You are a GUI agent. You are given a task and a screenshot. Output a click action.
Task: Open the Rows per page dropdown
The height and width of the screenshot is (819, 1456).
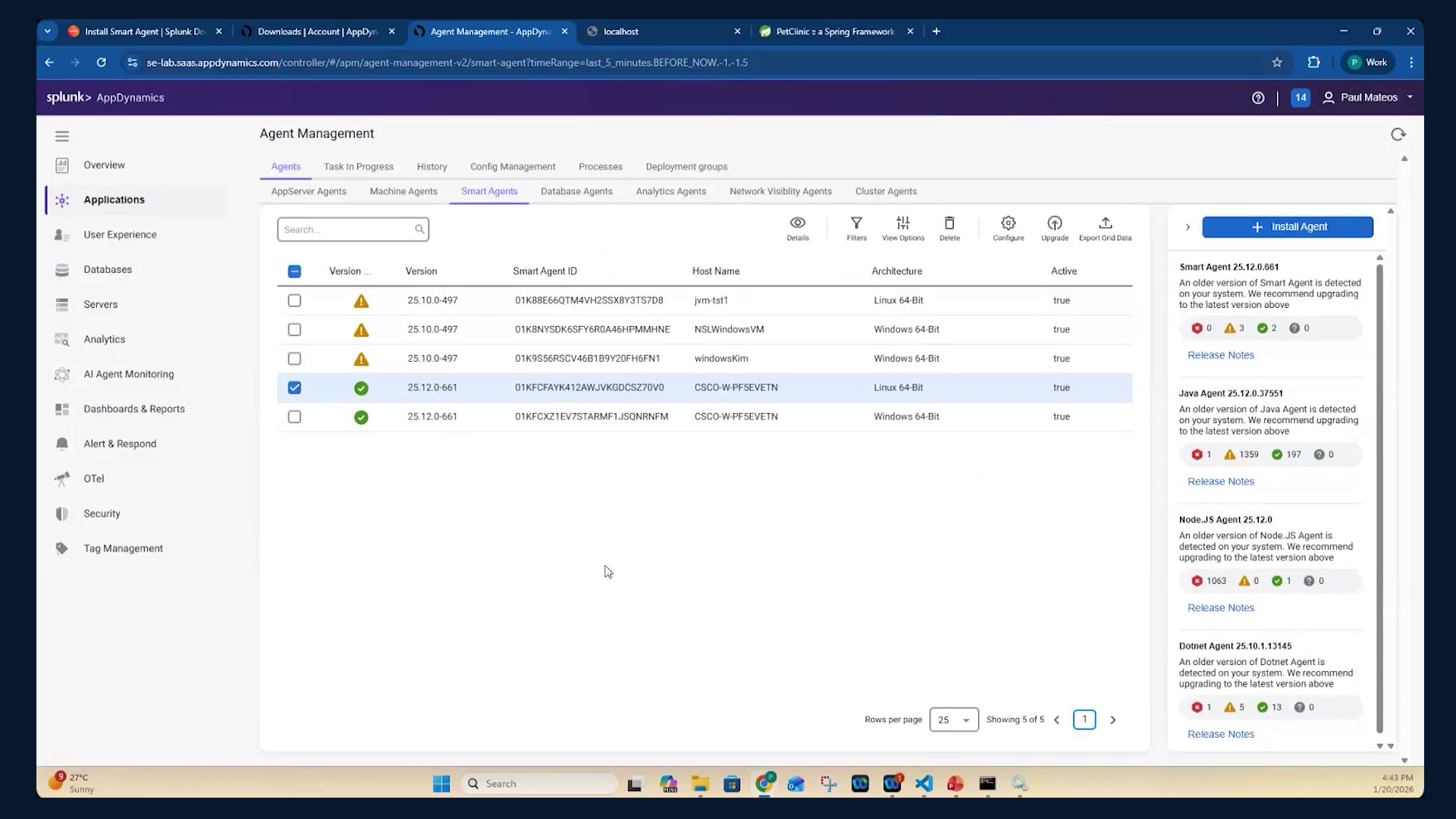[953, 720]
